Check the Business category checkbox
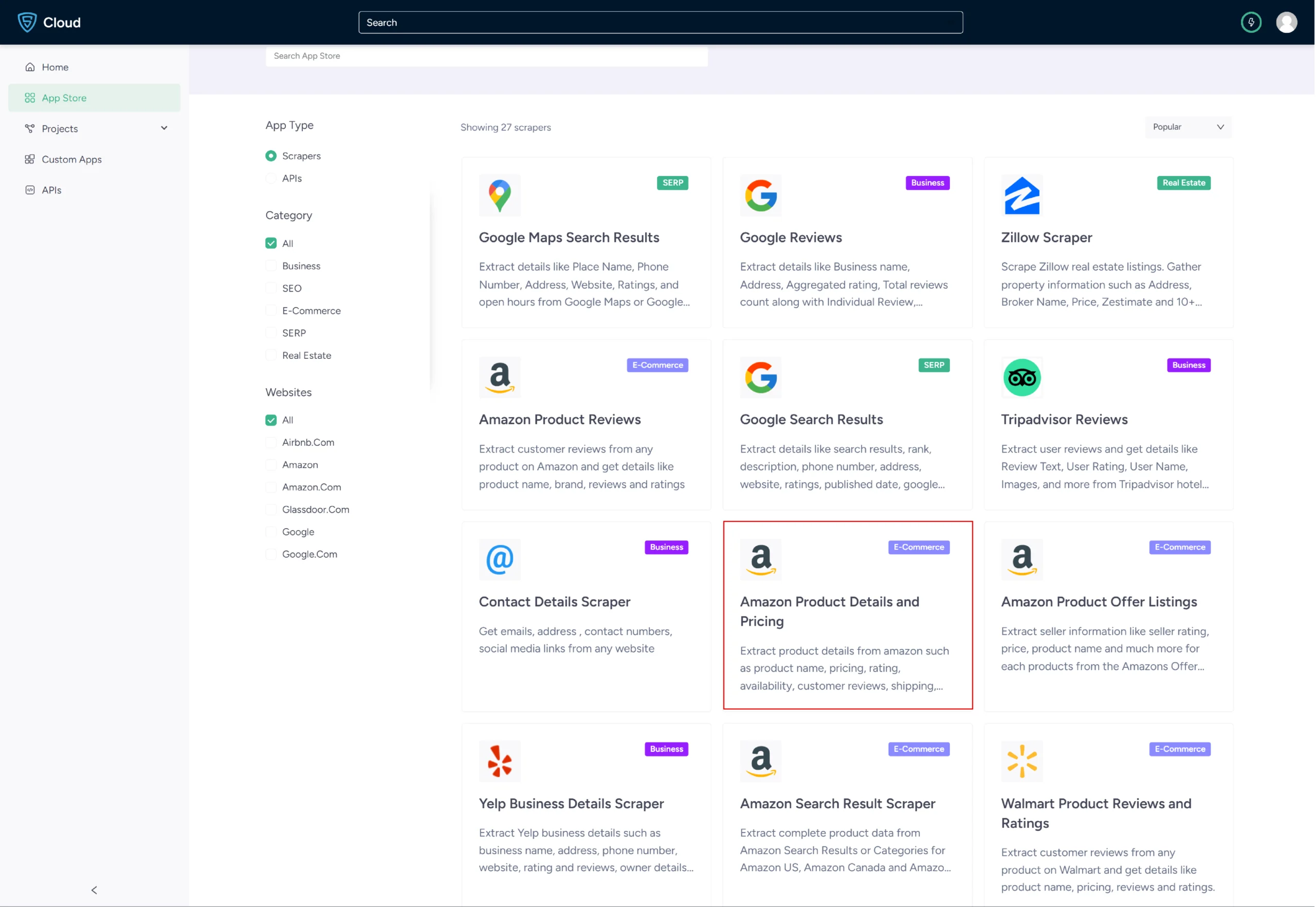Image resolution: width=1316 pixels, height=907 pixels. (271, 266)
